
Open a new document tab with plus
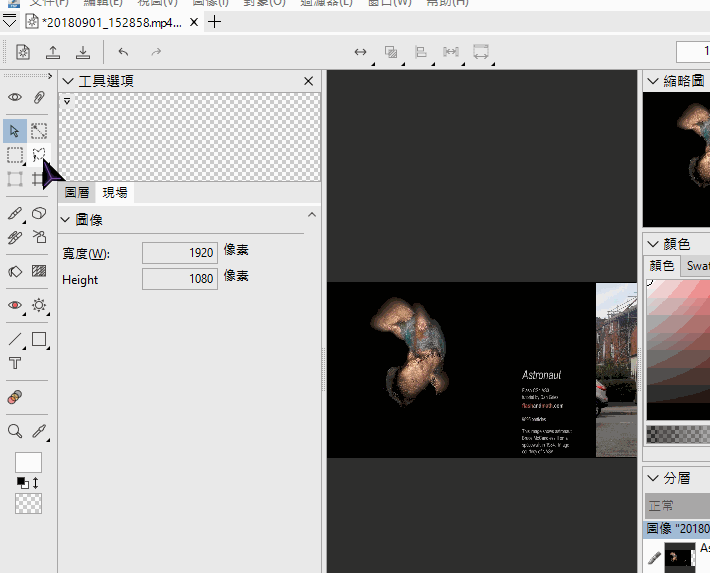click(214, 21)
